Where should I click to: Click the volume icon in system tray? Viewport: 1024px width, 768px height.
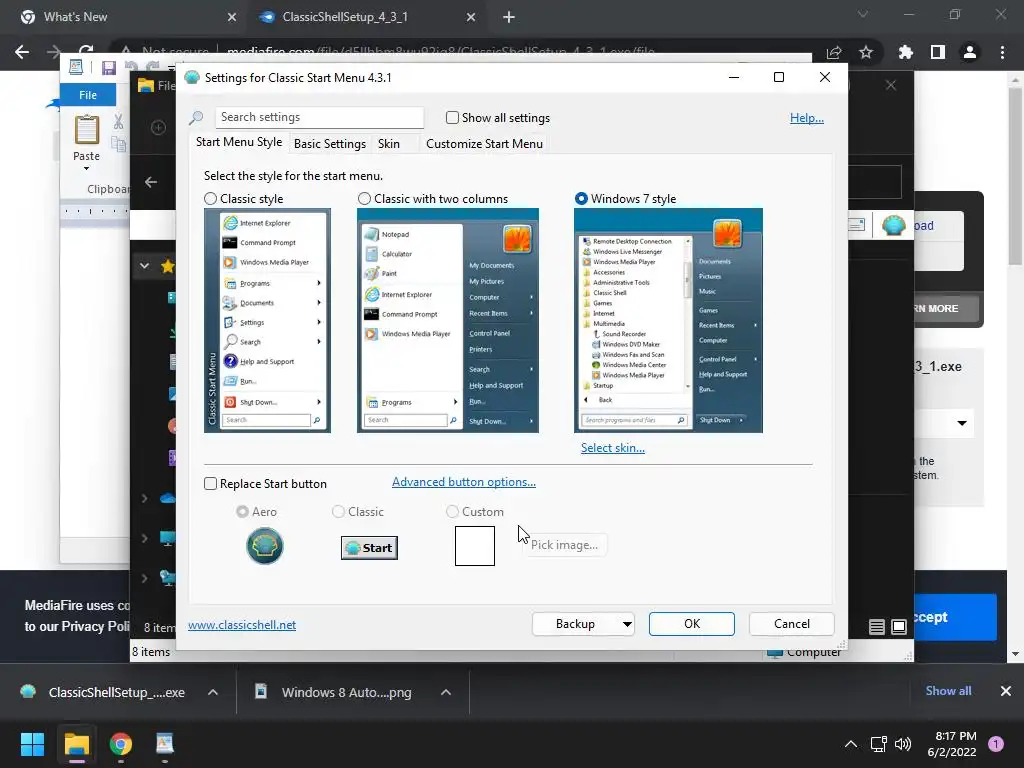(903, 744)
